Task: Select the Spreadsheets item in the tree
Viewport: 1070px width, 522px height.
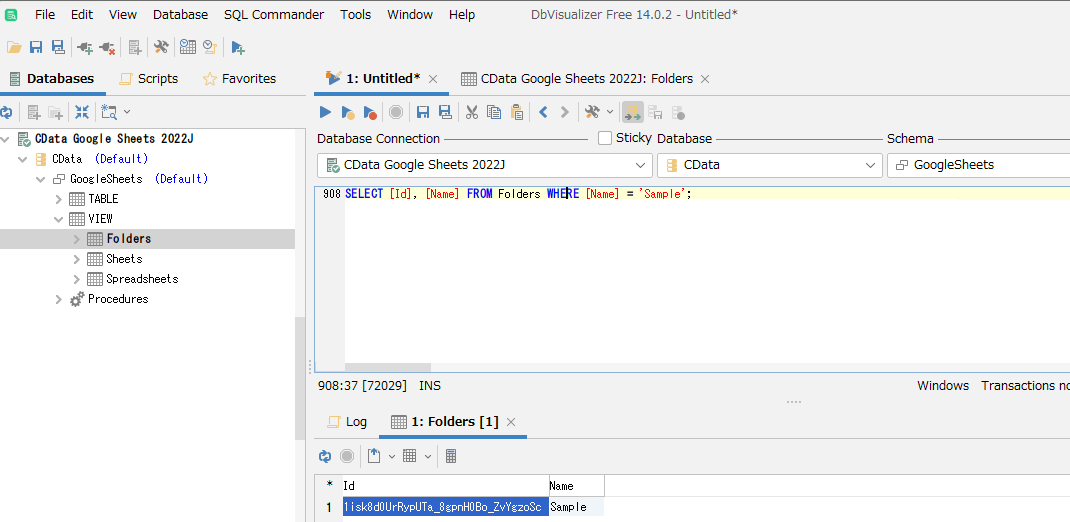Action: [142, 279]
